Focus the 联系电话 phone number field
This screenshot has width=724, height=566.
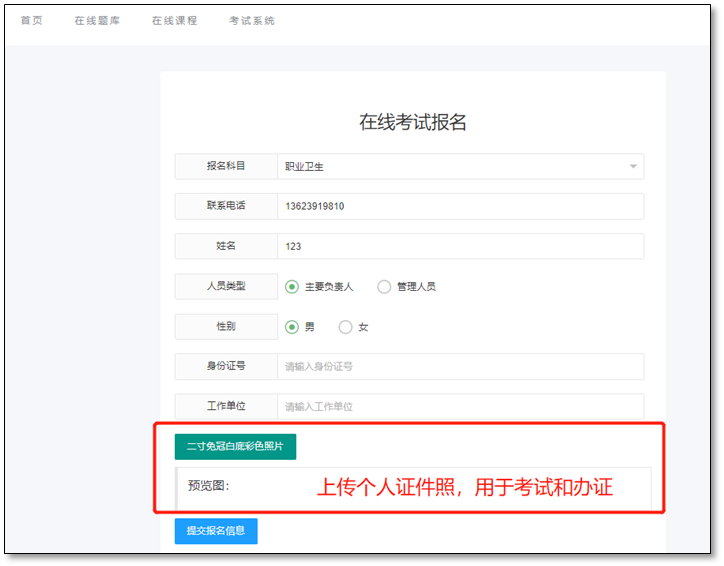tap(460, 207)
